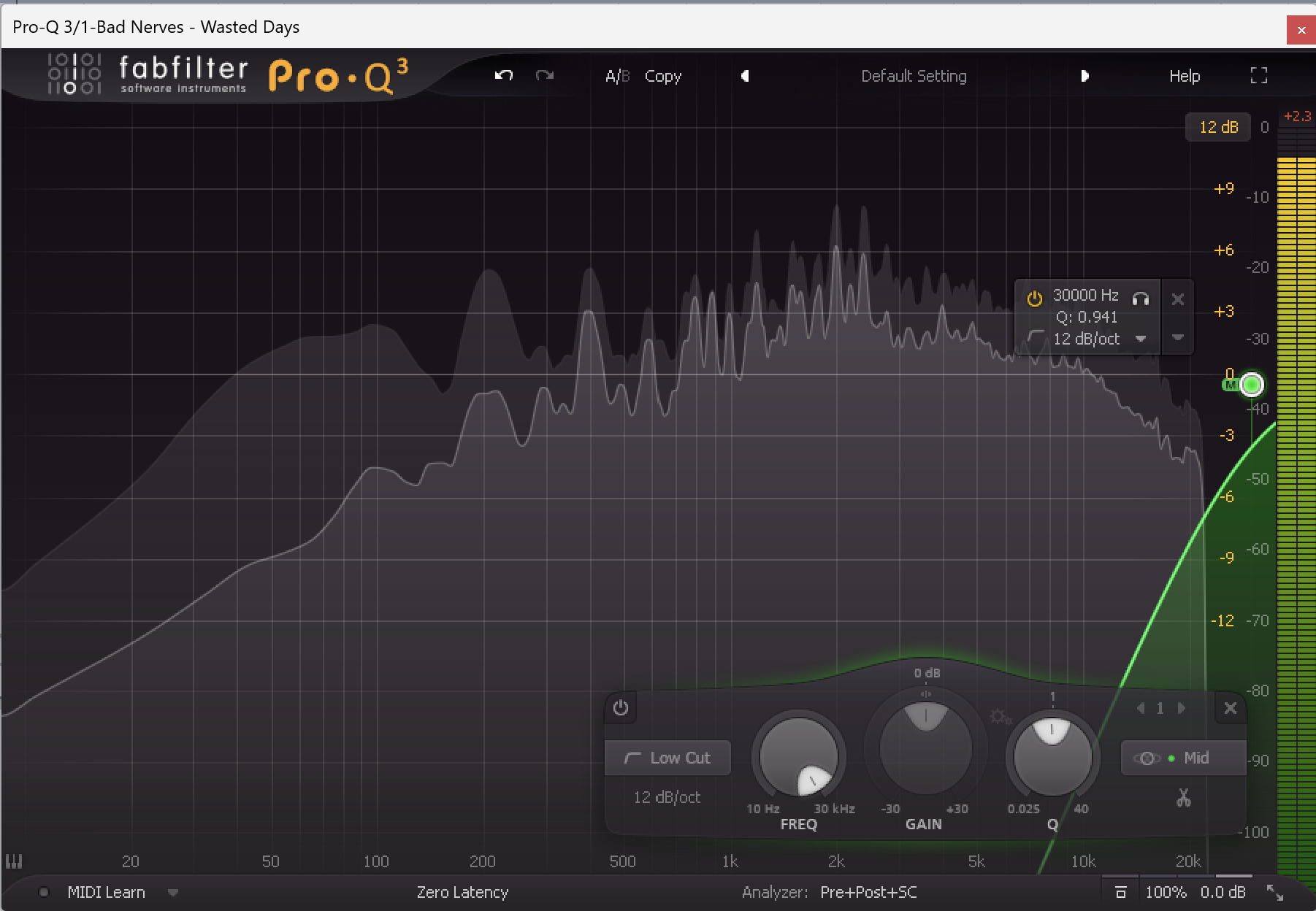Change the 12 dB/oct slope under Low Cut
This screenshot has height=911, width=1316.
coord(667,797)
